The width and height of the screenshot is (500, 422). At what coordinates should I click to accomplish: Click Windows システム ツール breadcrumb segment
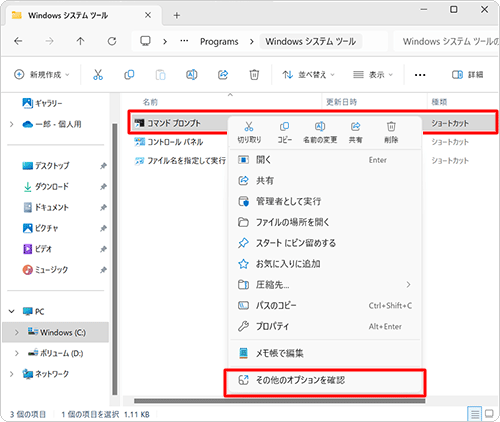tap(311, 41)
